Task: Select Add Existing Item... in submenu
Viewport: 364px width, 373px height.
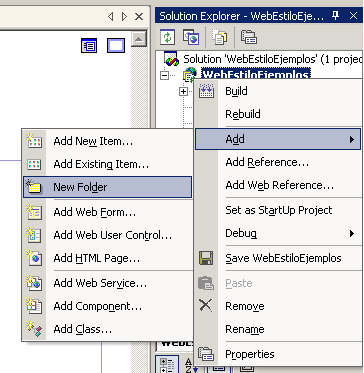Action: click(107, 164)
